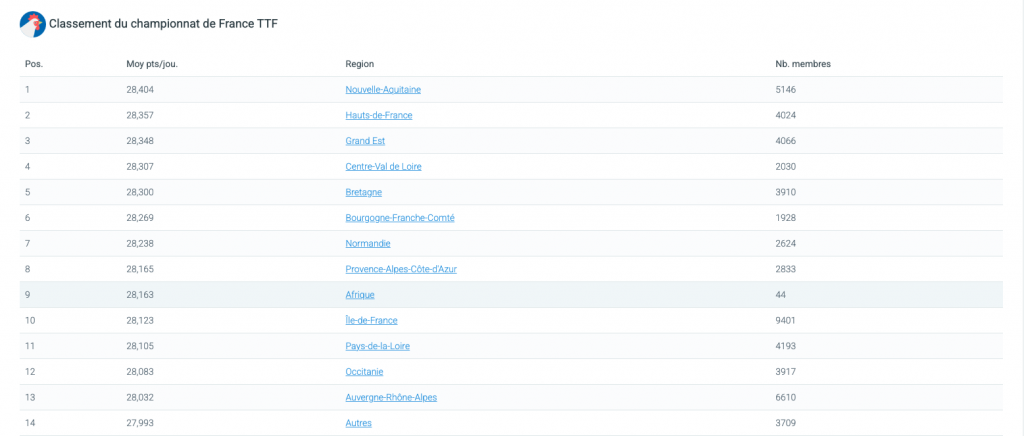Click the rooster logo icon in the header
Viewport: 1024px width, 436px height.
coord(32,24)
